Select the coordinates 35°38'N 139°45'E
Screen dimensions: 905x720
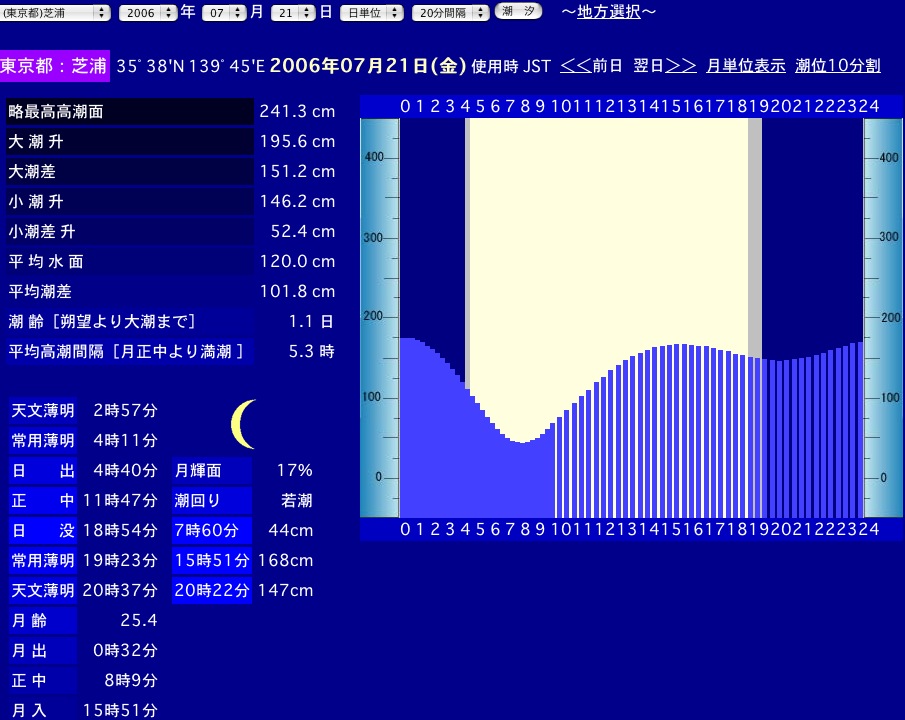pyautogui.click(x=190, y=66)
